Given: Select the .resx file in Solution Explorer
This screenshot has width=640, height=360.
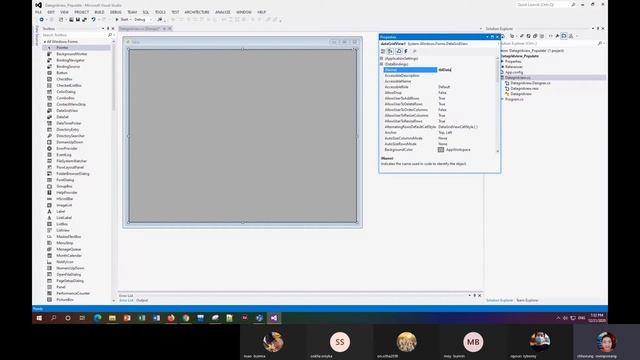Looking at the screenshot, I should click(x=524, y=88).
